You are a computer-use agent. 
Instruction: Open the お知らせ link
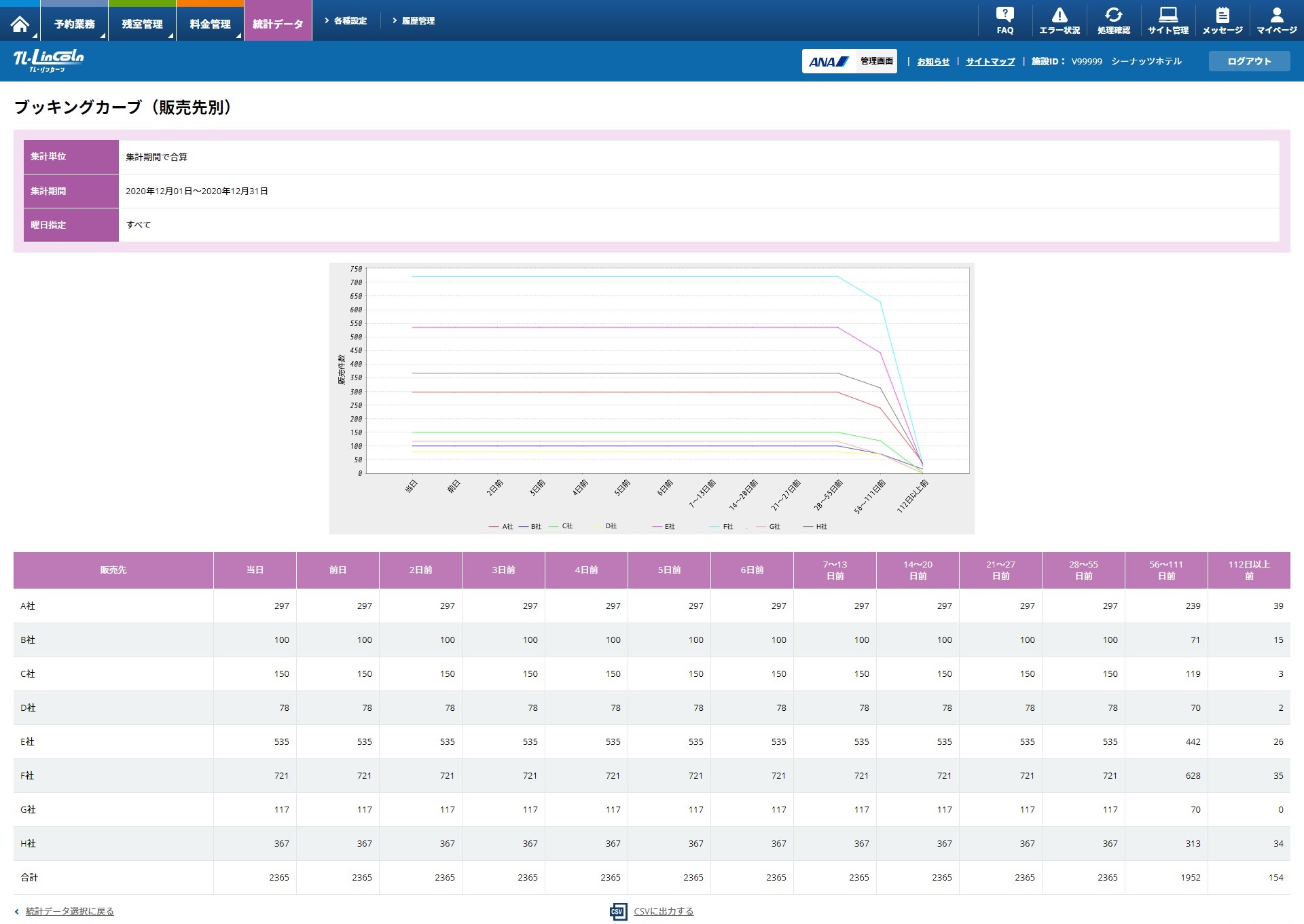933,62
